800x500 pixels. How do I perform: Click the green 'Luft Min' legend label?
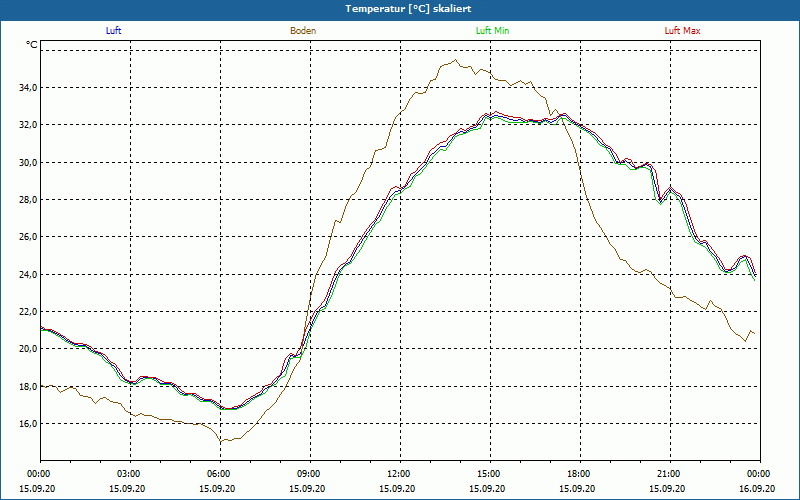(492, 31)
